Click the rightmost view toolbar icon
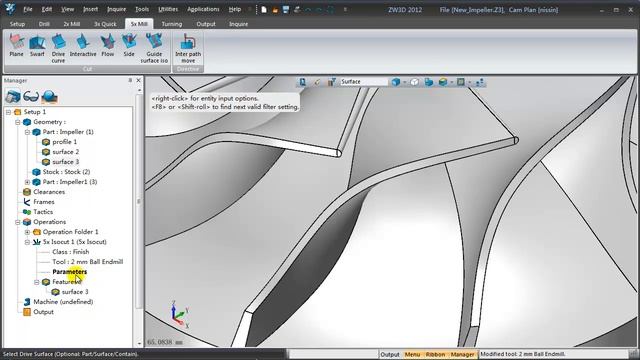 (480, 82)
